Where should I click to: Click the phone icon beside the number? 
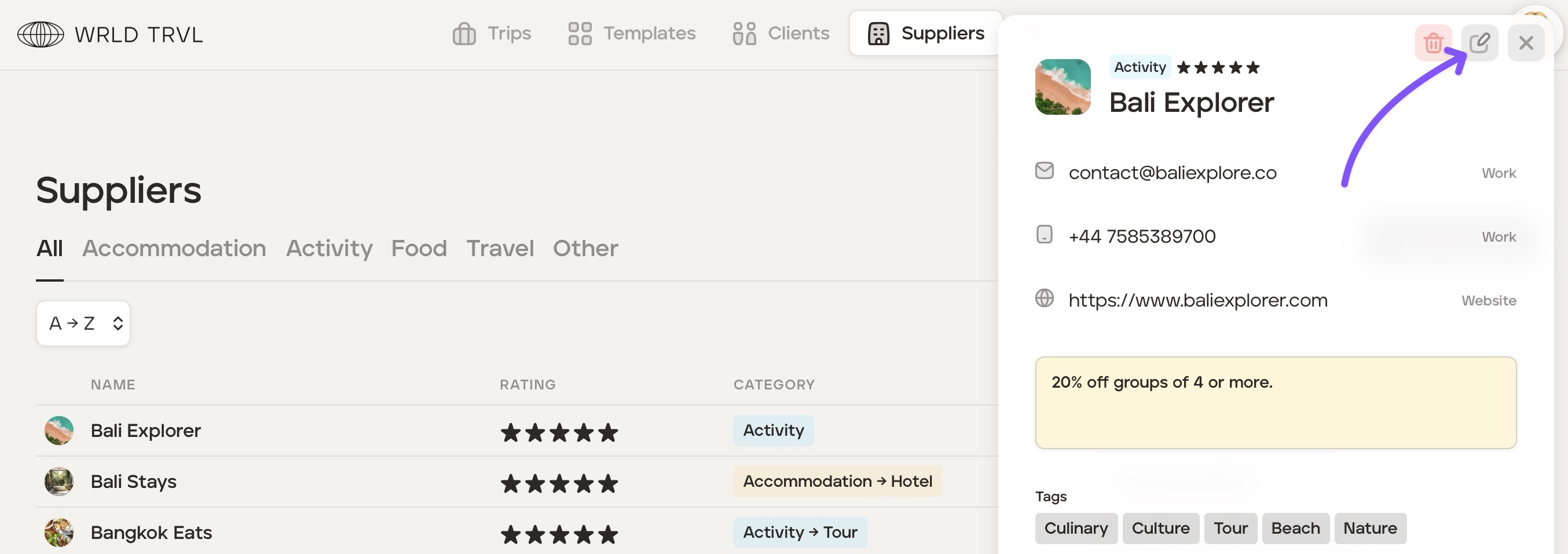pos(1044,235)
